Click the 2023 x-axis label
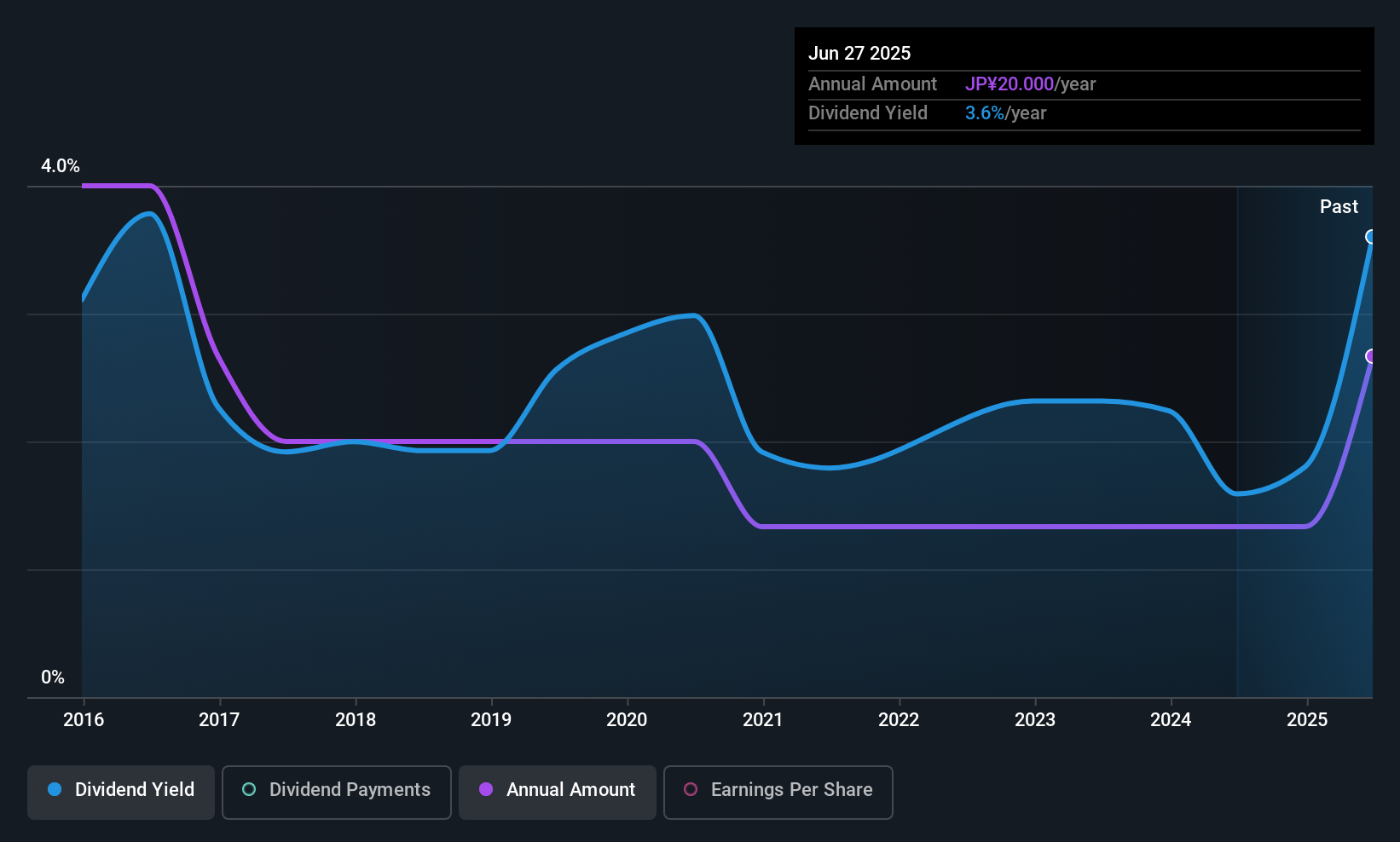The width and height of the screenshot is (1400, 842). (x=1035, y=719)
